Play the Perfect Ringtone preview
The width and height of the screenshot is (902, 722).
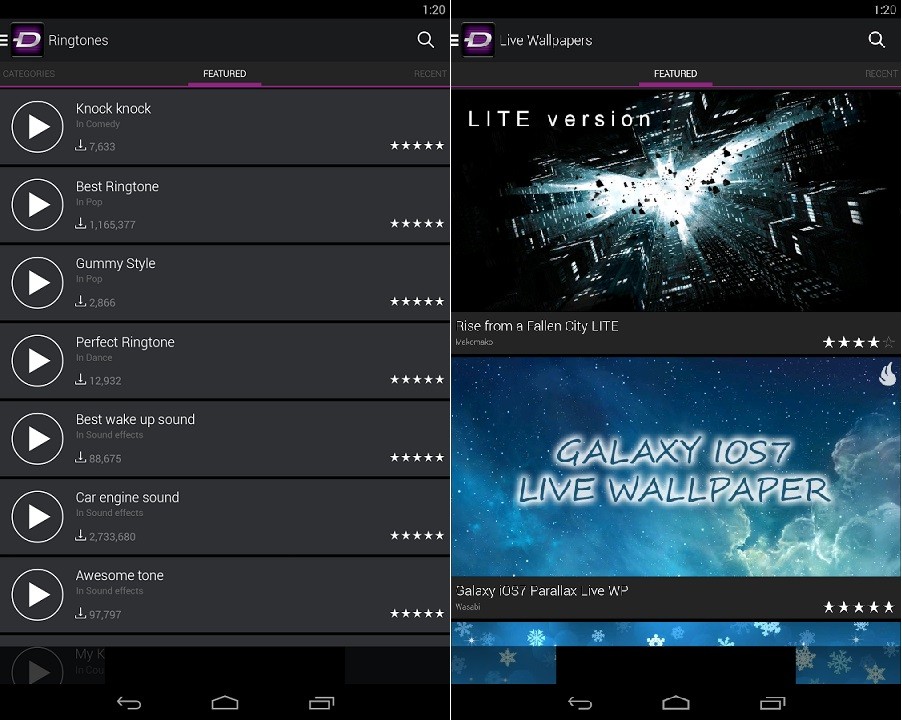(37, 361)
